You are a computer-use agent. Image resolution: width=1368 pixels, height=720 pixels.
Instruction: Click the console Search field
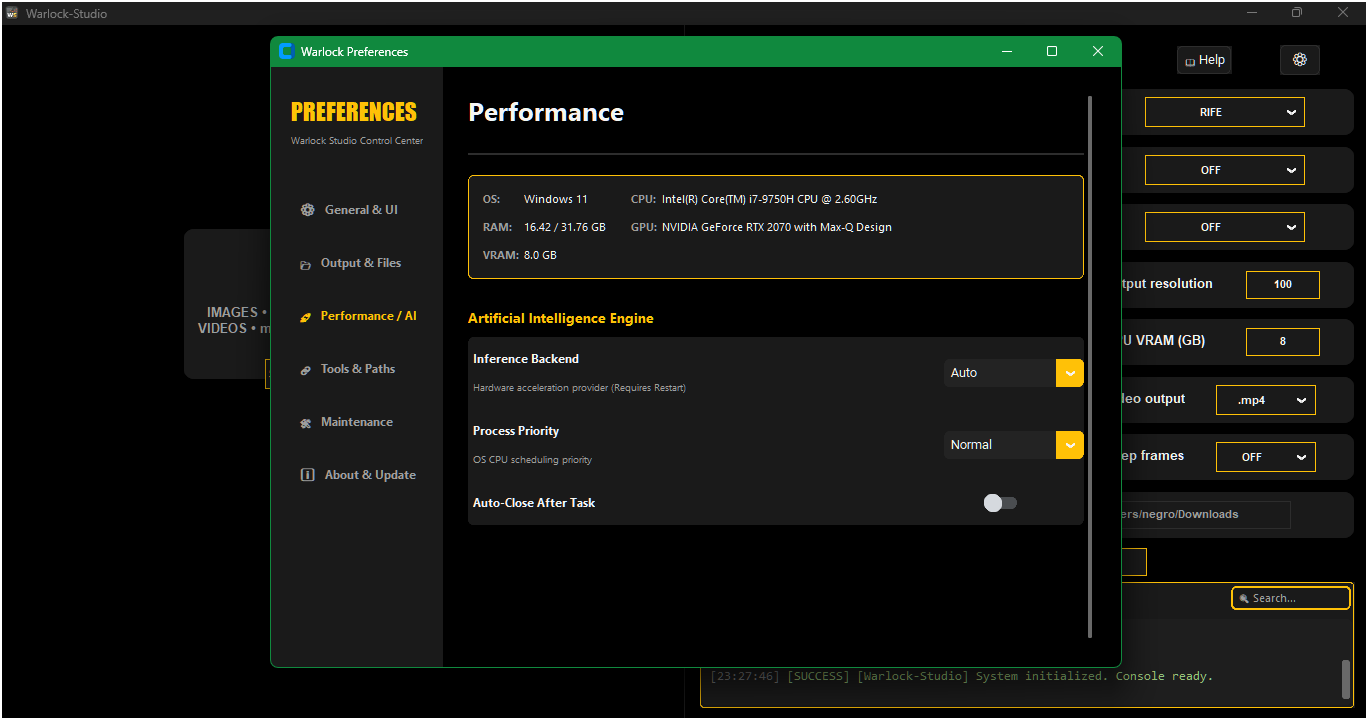coord(1291,598)
